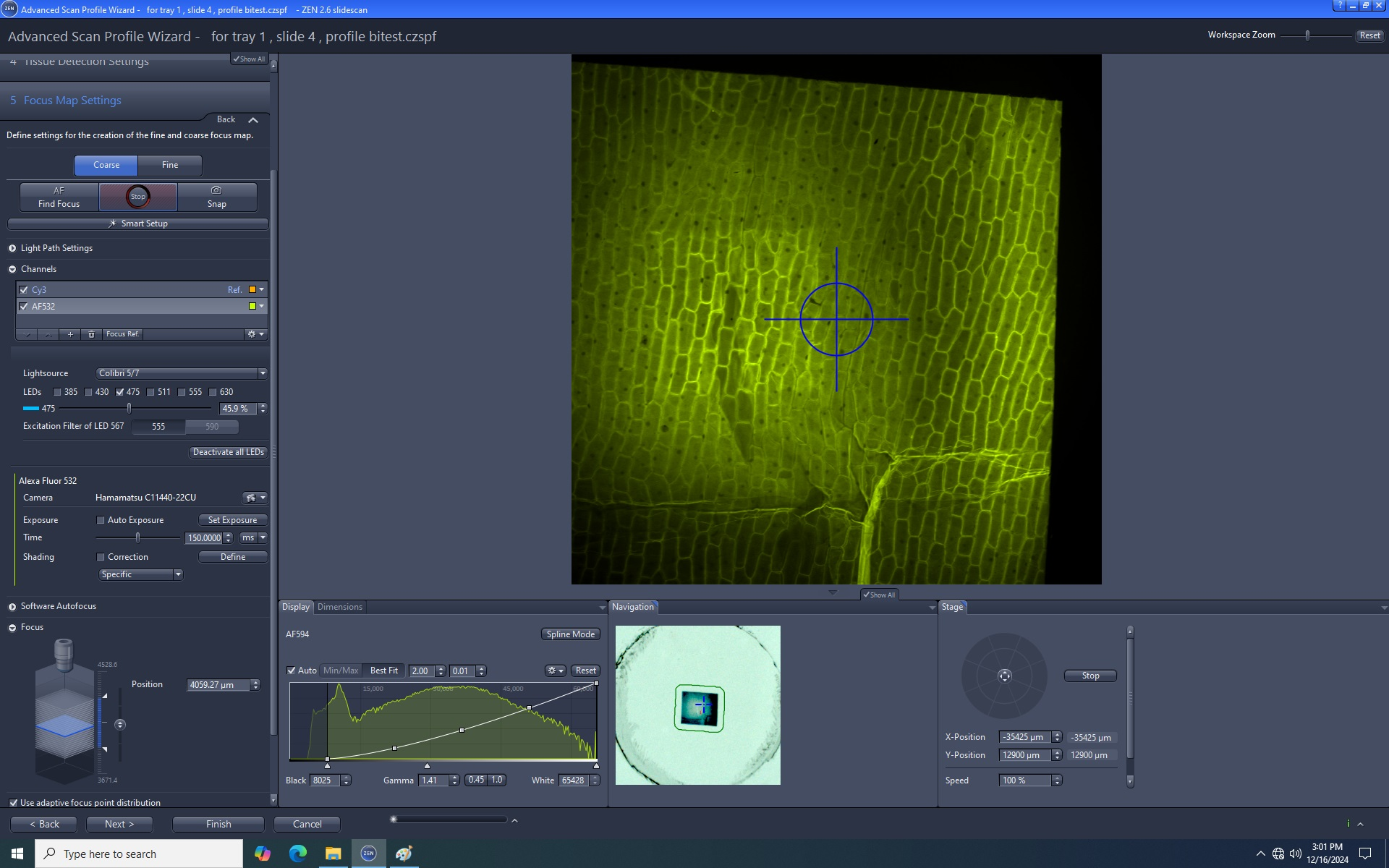Open the help question mark icon
Viewport: 1389px width, 868px height.
click(x=1340, y=5)
